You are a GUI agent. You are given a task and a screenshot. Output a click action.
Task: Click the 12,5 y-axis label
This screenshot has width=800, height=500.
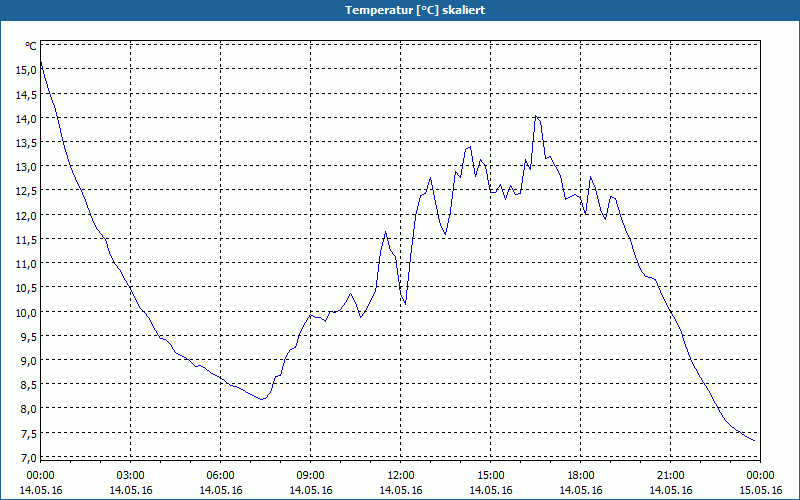tap(26, 191)
